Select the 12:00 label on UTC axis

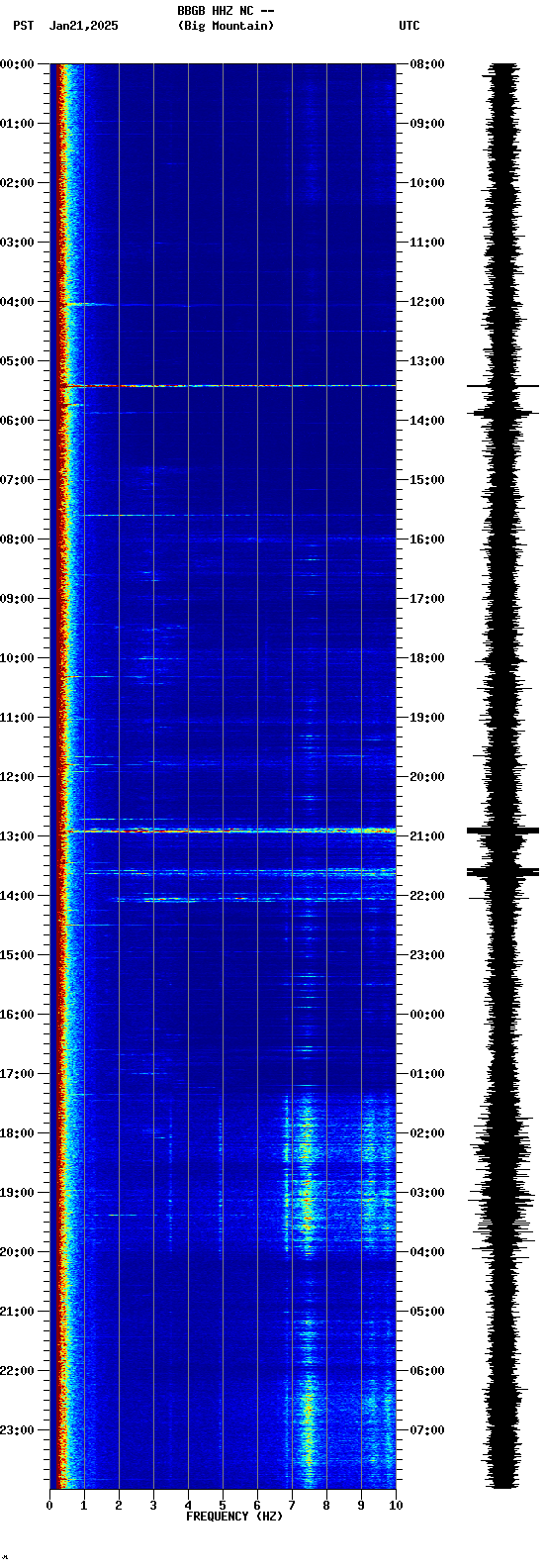coord(427,302)
